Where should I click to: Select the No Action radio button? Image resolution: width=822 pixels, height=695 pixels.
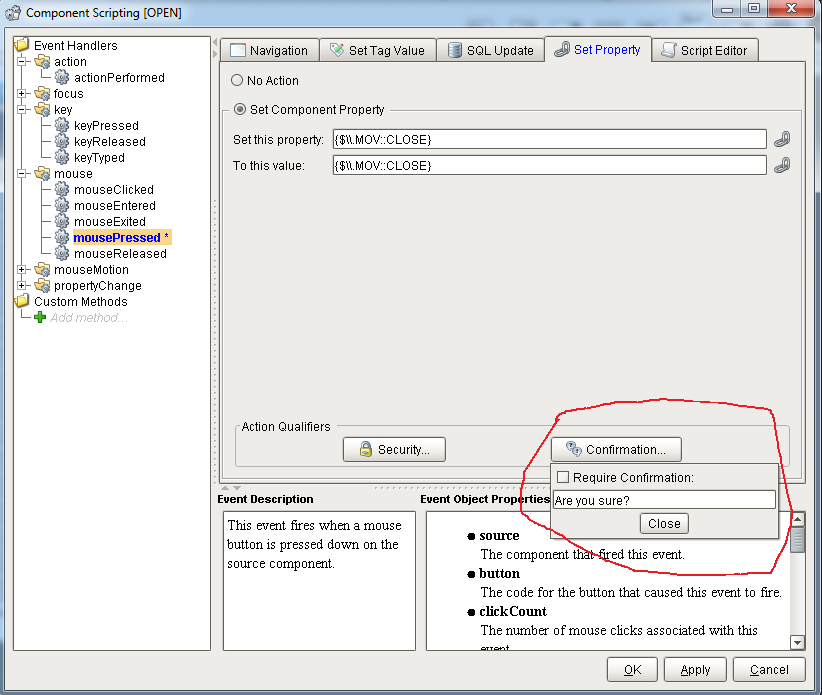pos(237,80)
